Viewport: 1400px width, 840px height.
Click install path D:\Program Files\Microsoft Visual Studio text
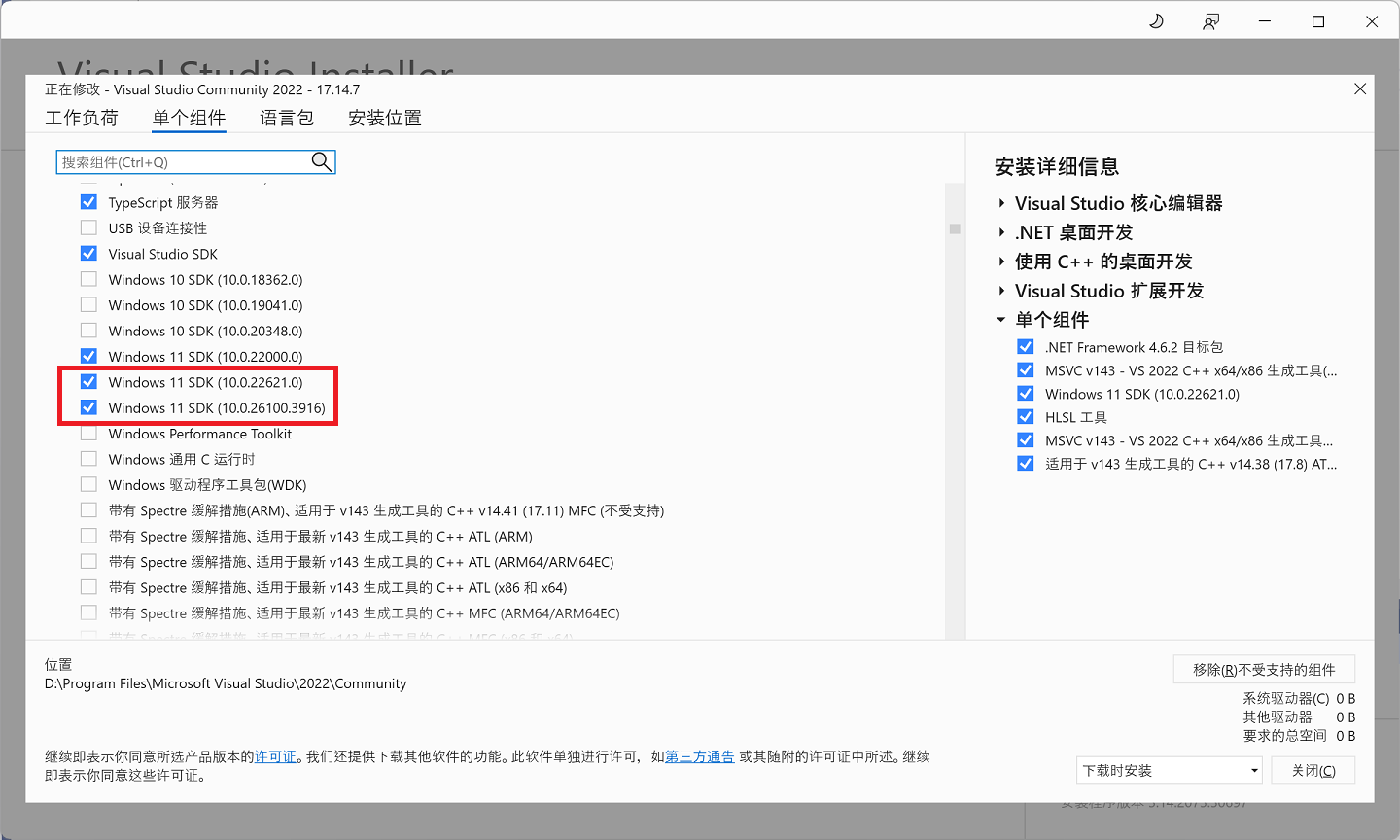226,683
